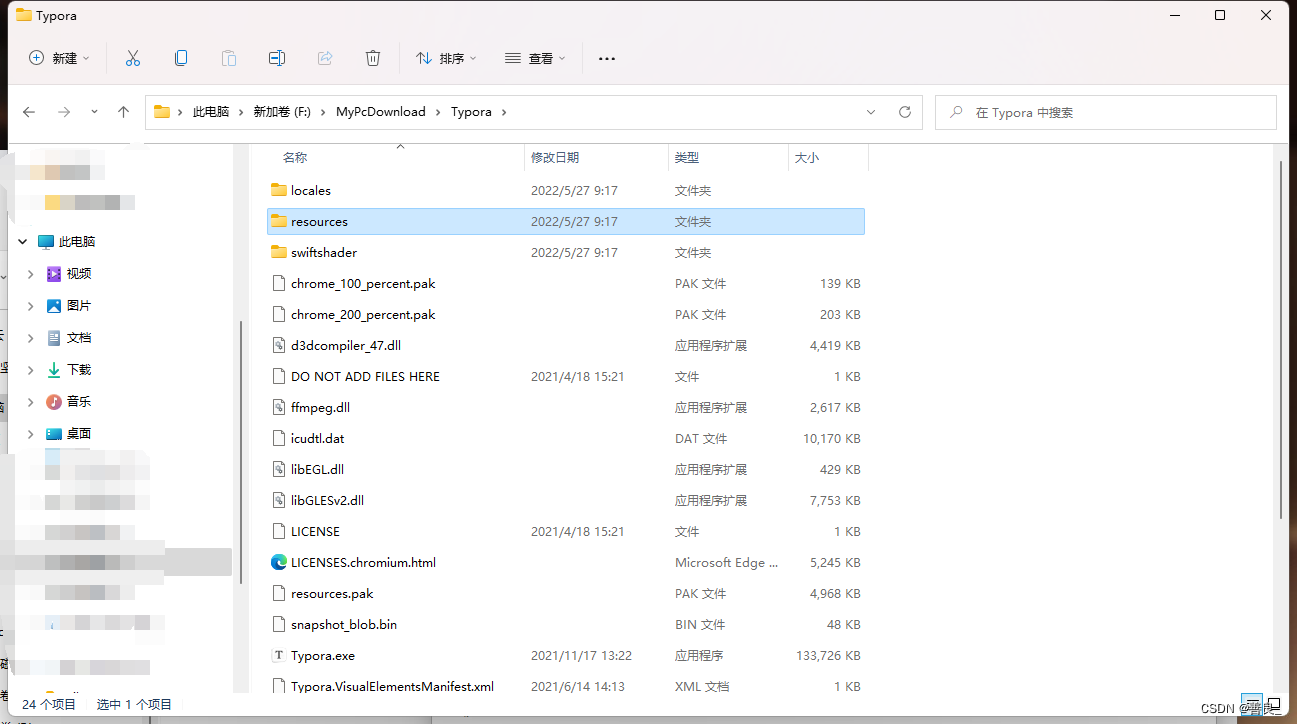1297x724 pixels.
Task: Click the Rename icon in toolbar
Action: tap(277, 58)
